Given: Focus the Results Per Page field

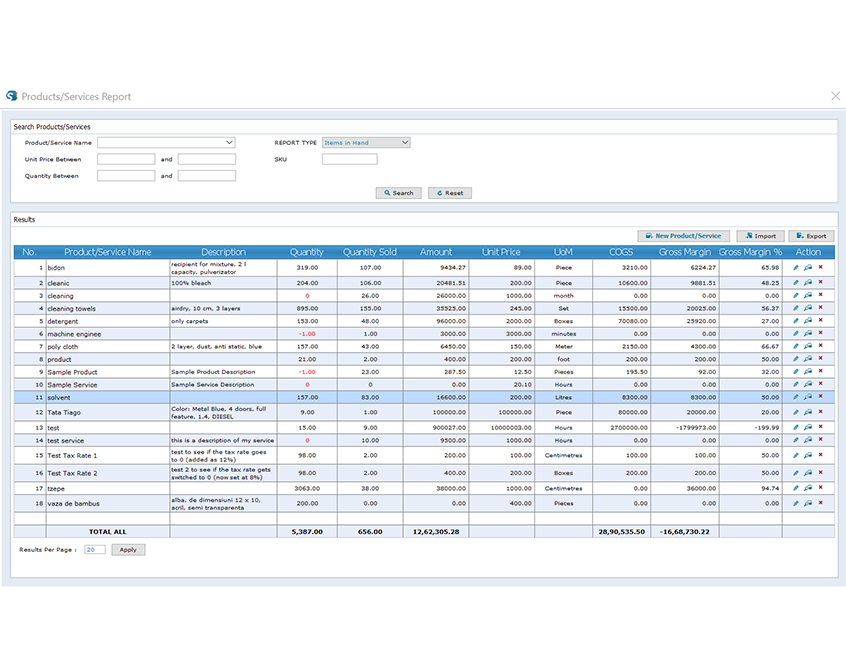Looking at the screenshot, I should point(94,550).
